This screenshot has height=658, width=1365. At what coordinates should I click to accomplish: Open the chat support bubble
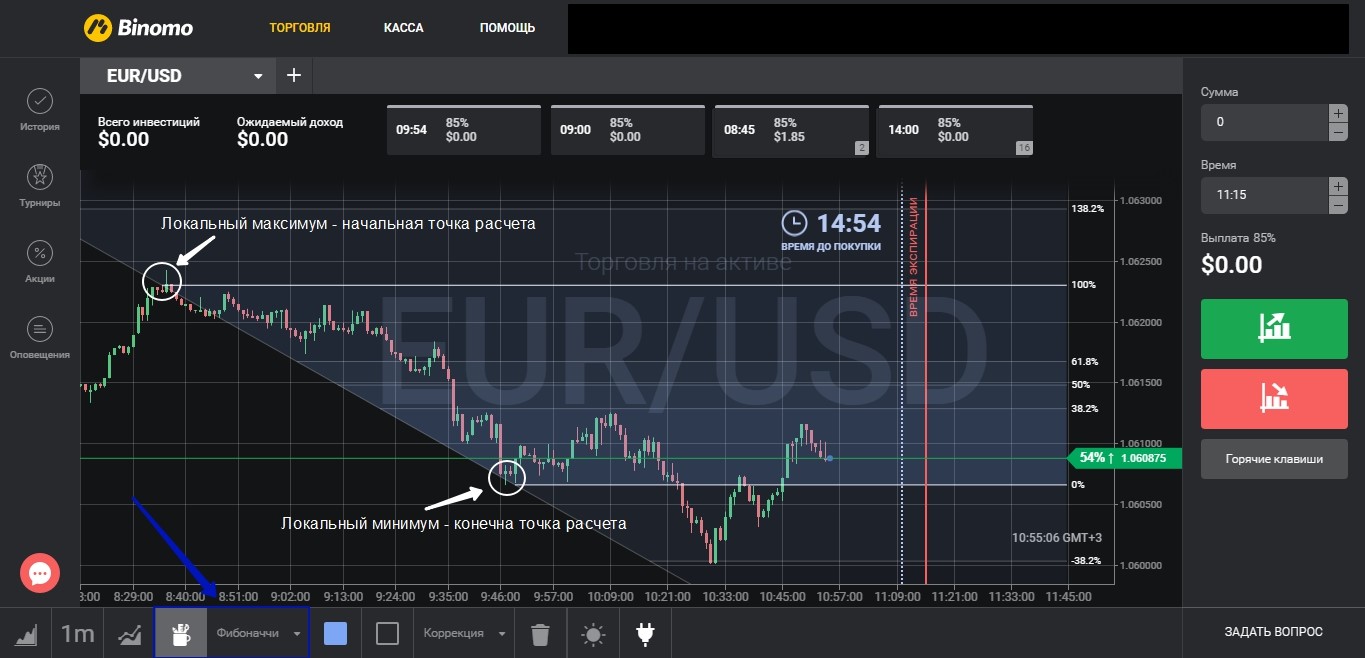point(40,573)
